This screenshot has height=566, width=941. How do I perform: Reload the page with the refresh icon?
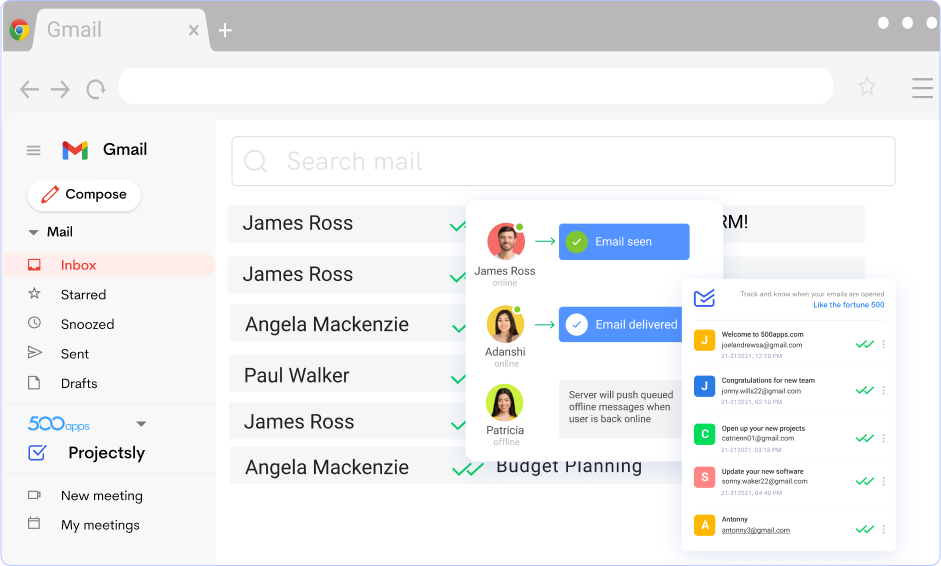[x=95, y=89]
